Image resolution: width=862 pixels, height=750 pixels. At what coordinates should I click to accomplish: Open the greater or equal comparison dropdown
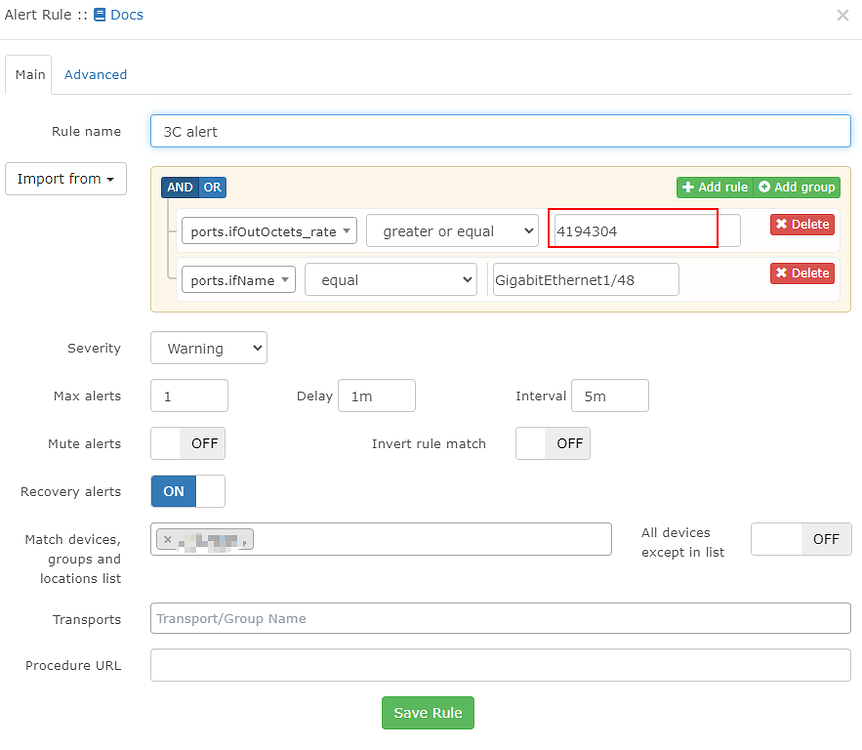pos(452,230)
